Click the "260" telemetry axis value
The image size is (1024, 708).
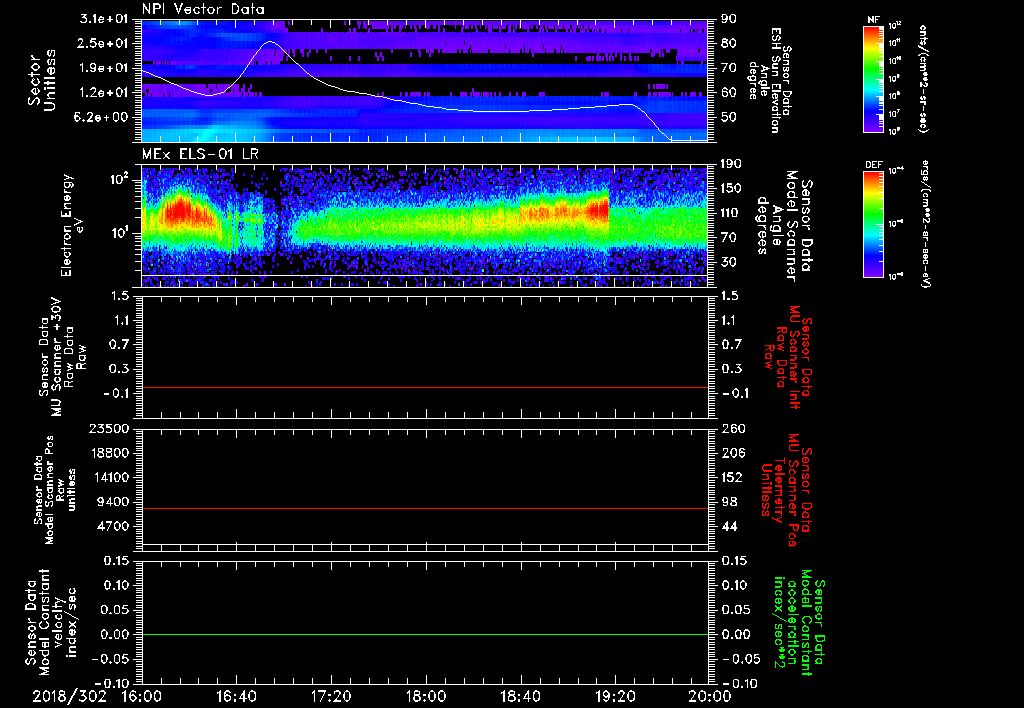click(x=733, y=428)
